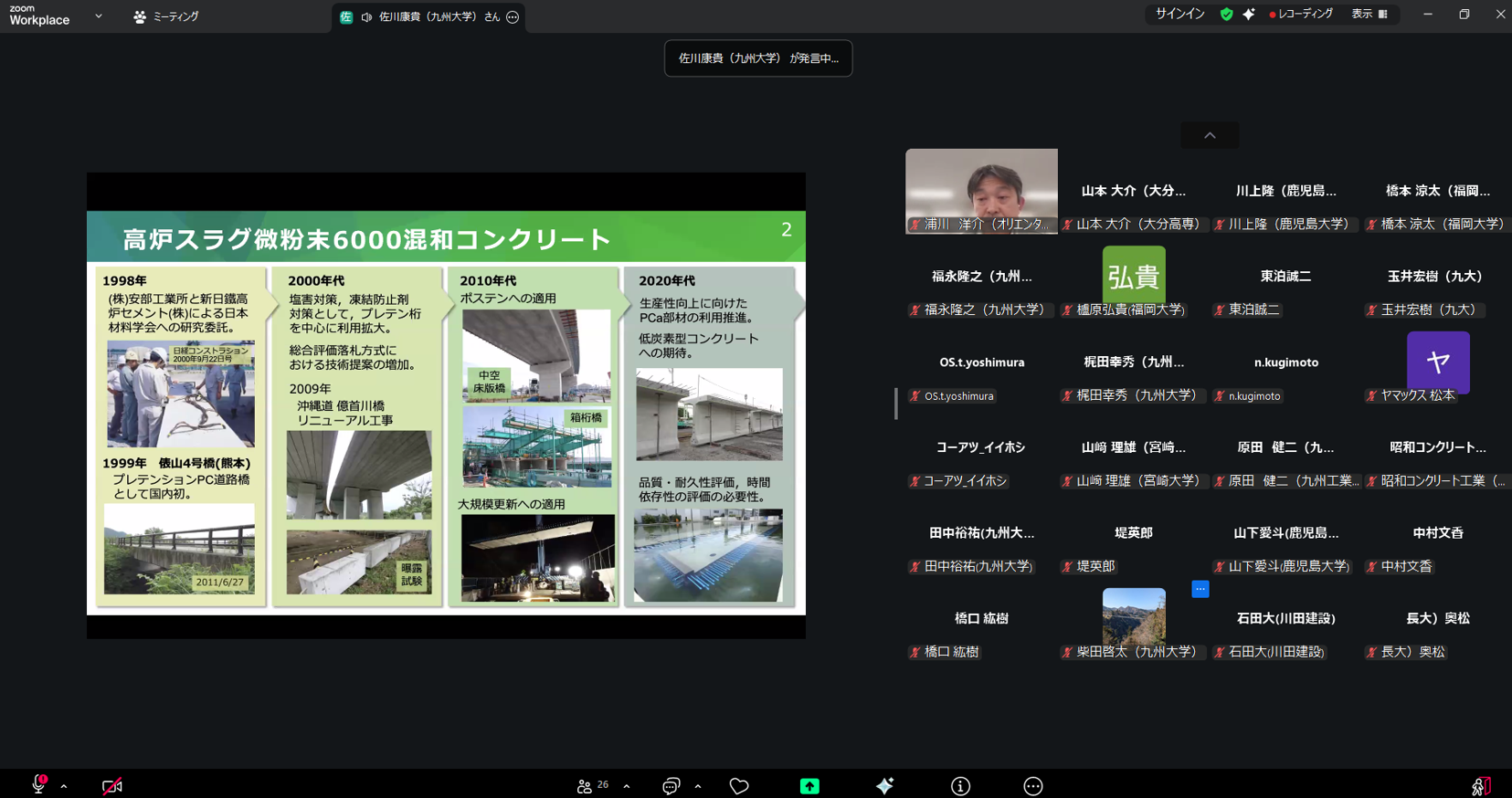Viewport: 1512px width, 798px height.
Task: Open the 表示 view layout button
Action: (x=1369, y=15)
